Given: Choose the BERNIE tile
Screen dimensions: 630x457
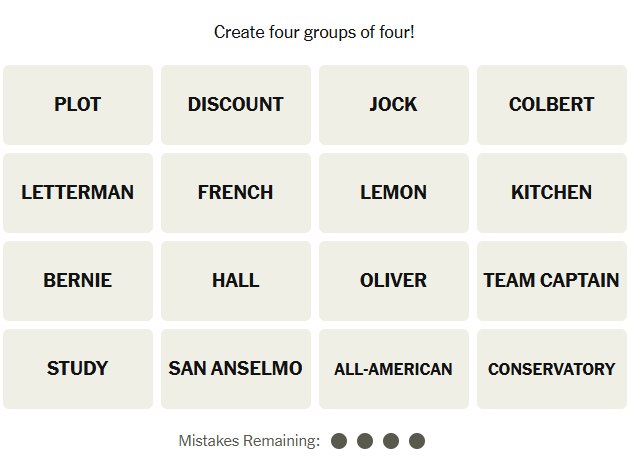Looking at the screenshot, I should (78, 281).
